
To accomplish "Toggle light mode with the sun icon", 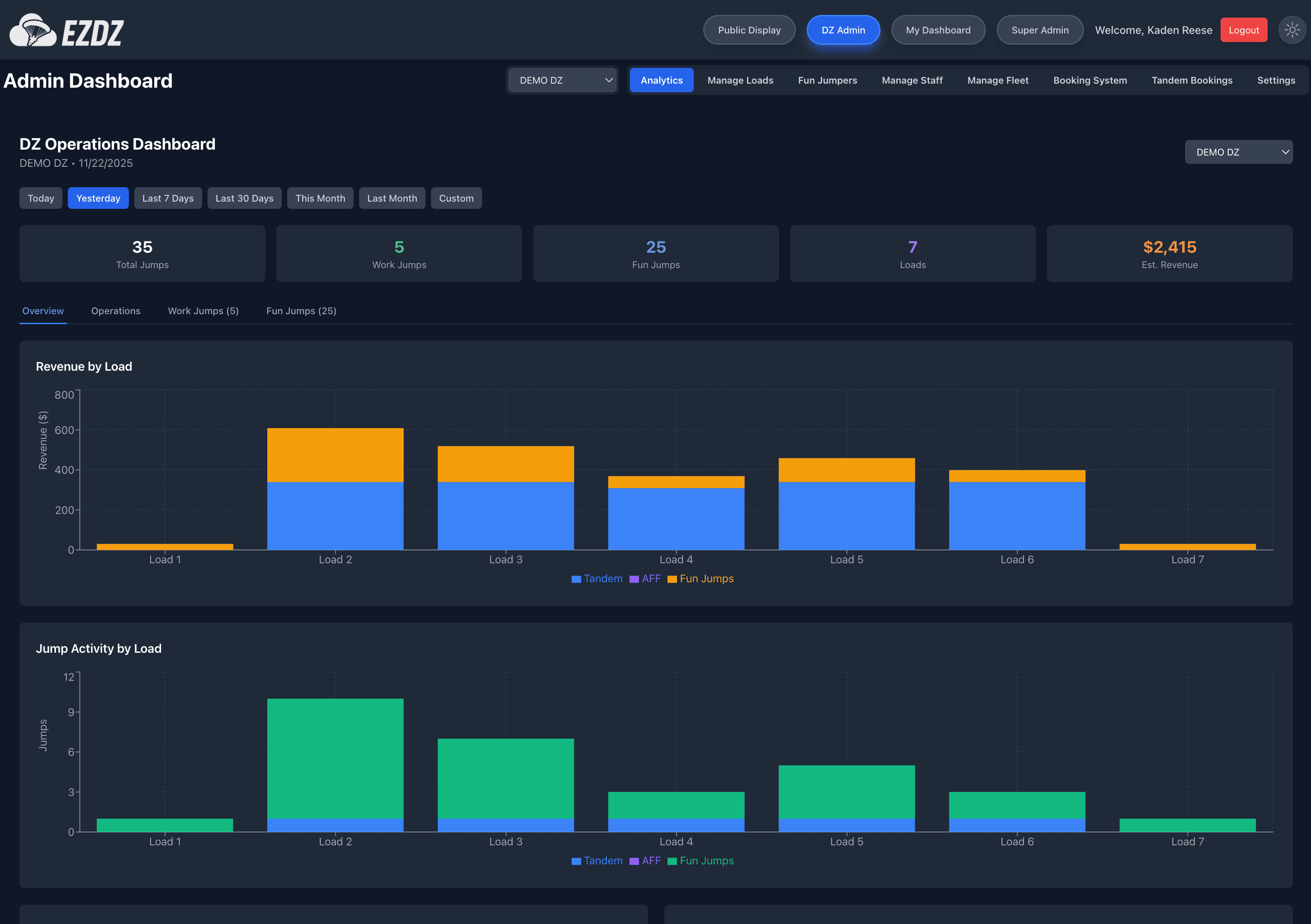I will [1291, 30].
